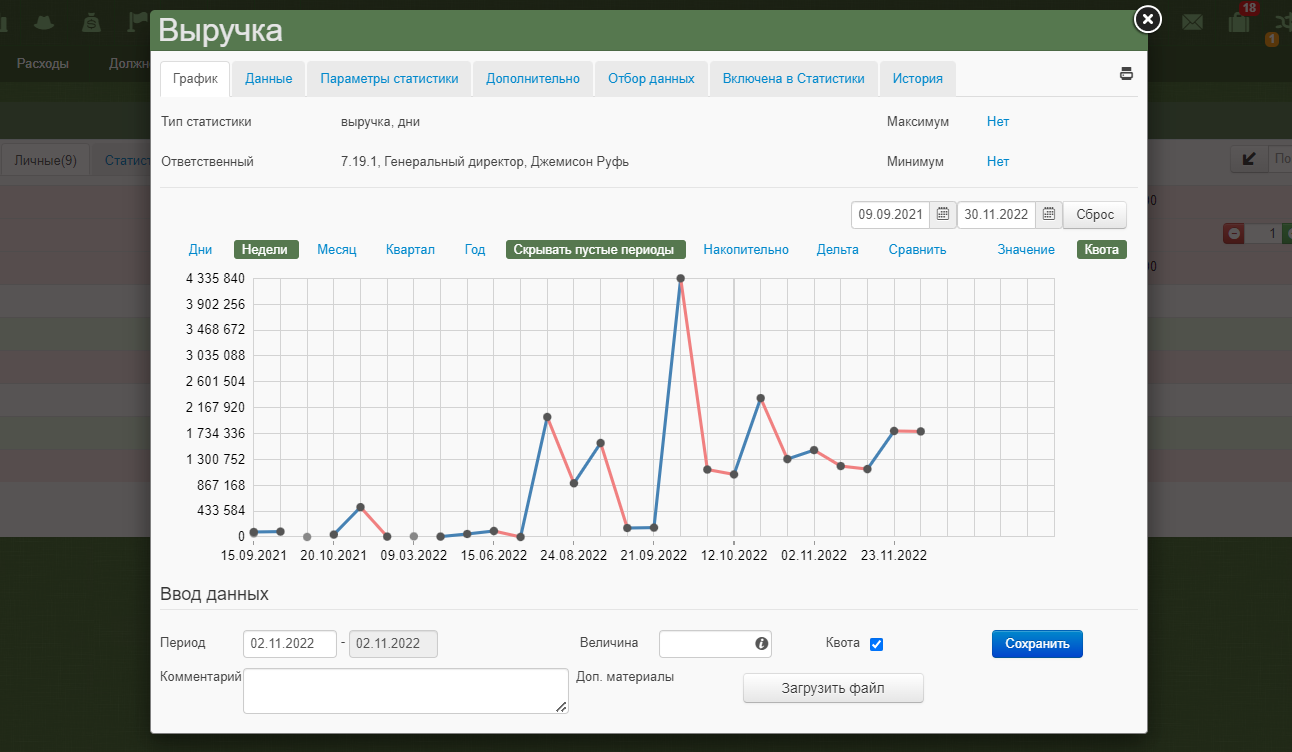The height and width of the screenshot is (752, 1292).
Task: Click the hat icon in the background top bar
Action: pos(44,21)
